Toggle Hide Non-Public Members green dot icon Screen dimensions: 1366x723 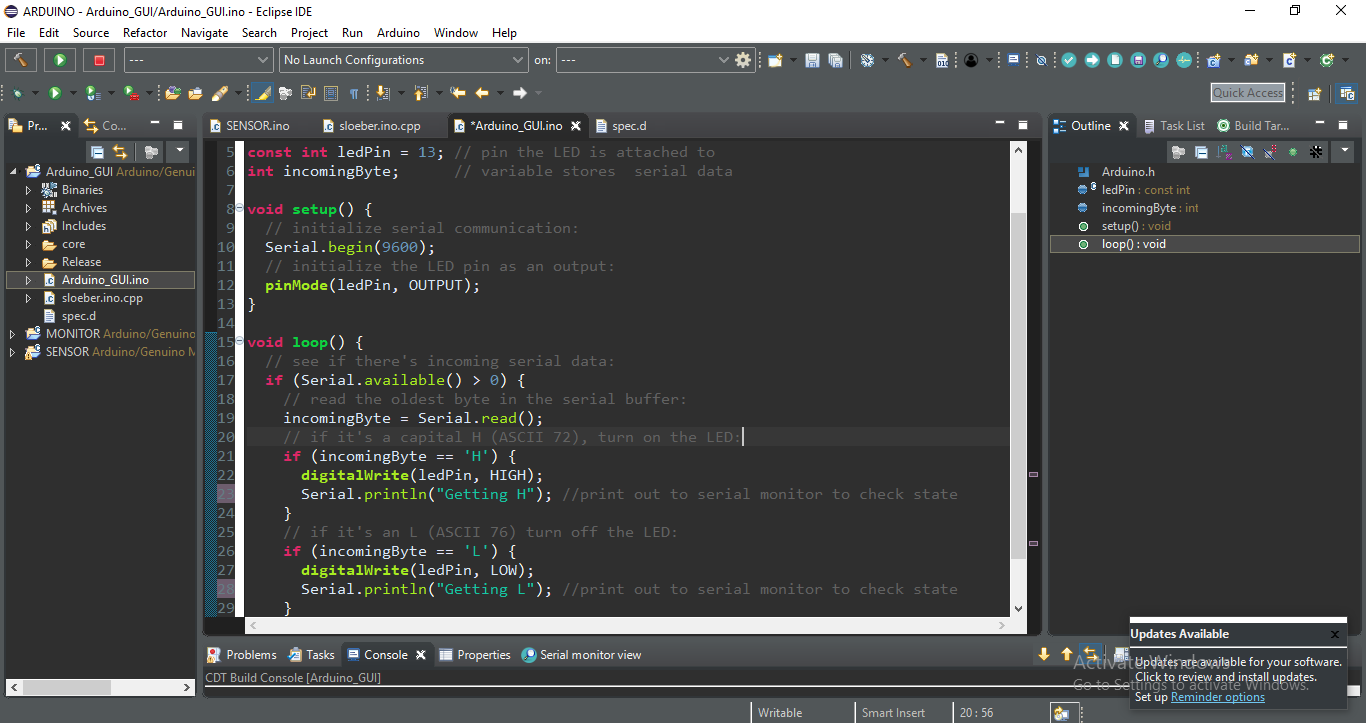[x=1293, y=152]
